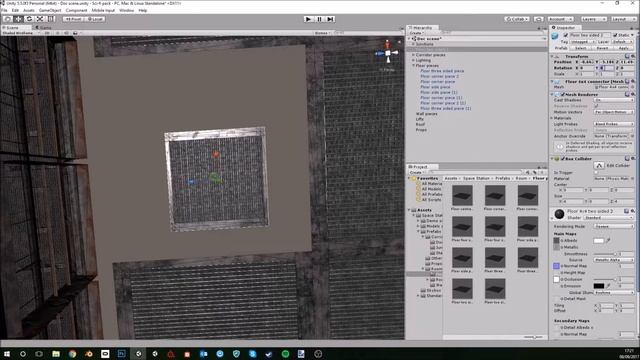Expand the Materials section
The image size is (640, 360).
pos(552,118)
